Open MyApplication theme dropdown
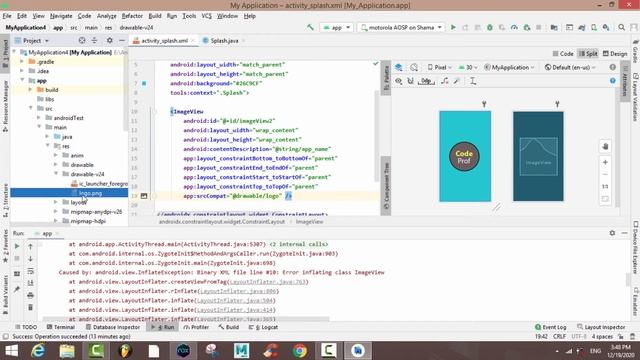The image size is (640, 360). click(509, 67)
